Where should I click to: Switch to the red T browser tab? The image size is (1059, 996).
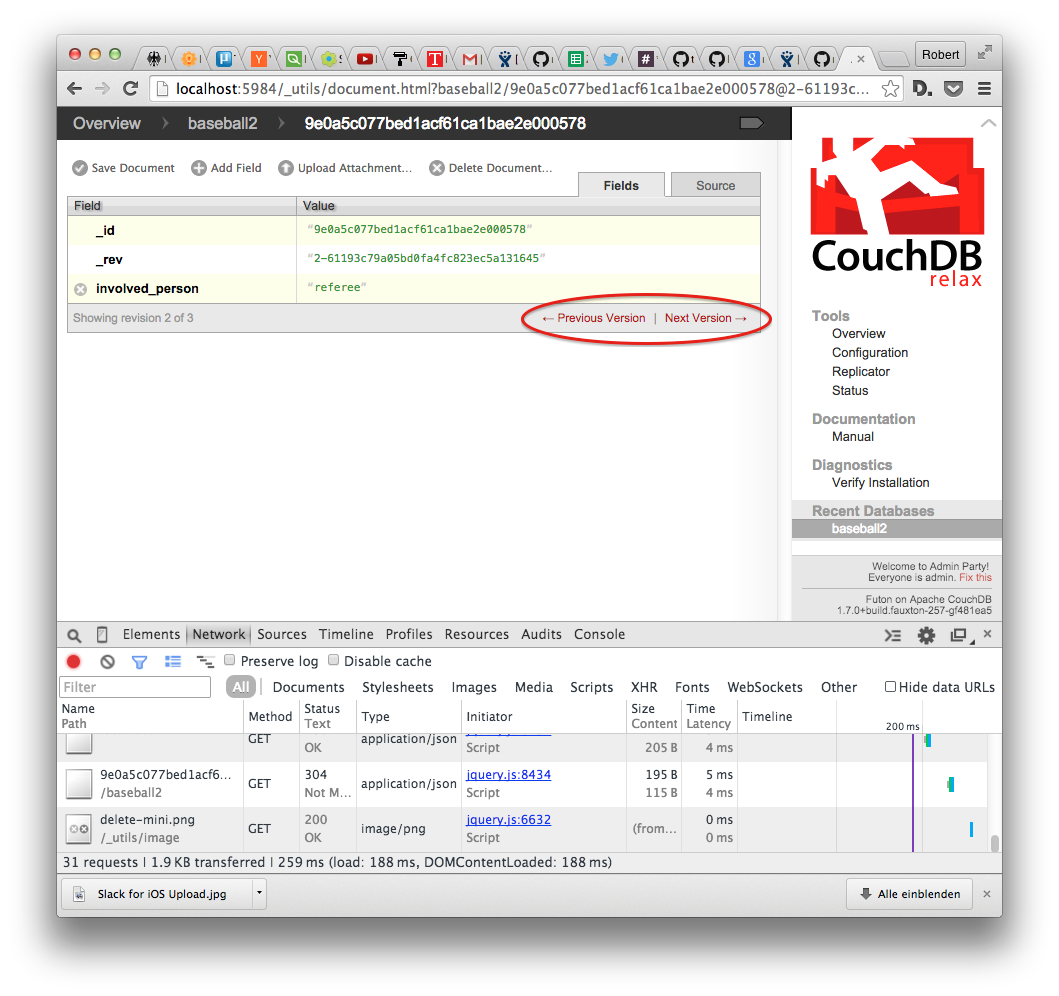pos(435,59)
